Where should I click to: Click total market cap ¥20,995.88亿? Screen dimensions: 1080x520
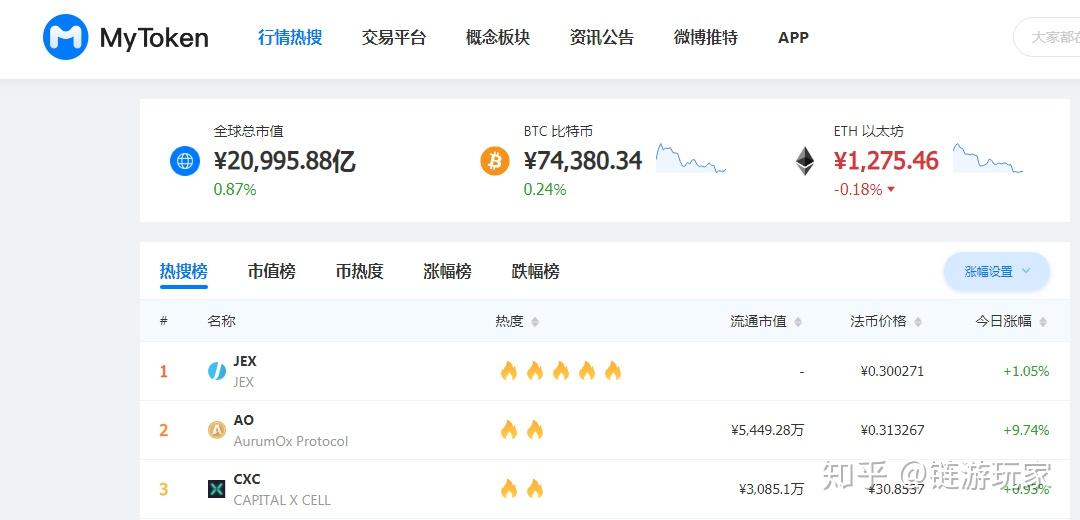tap(284, 161)
